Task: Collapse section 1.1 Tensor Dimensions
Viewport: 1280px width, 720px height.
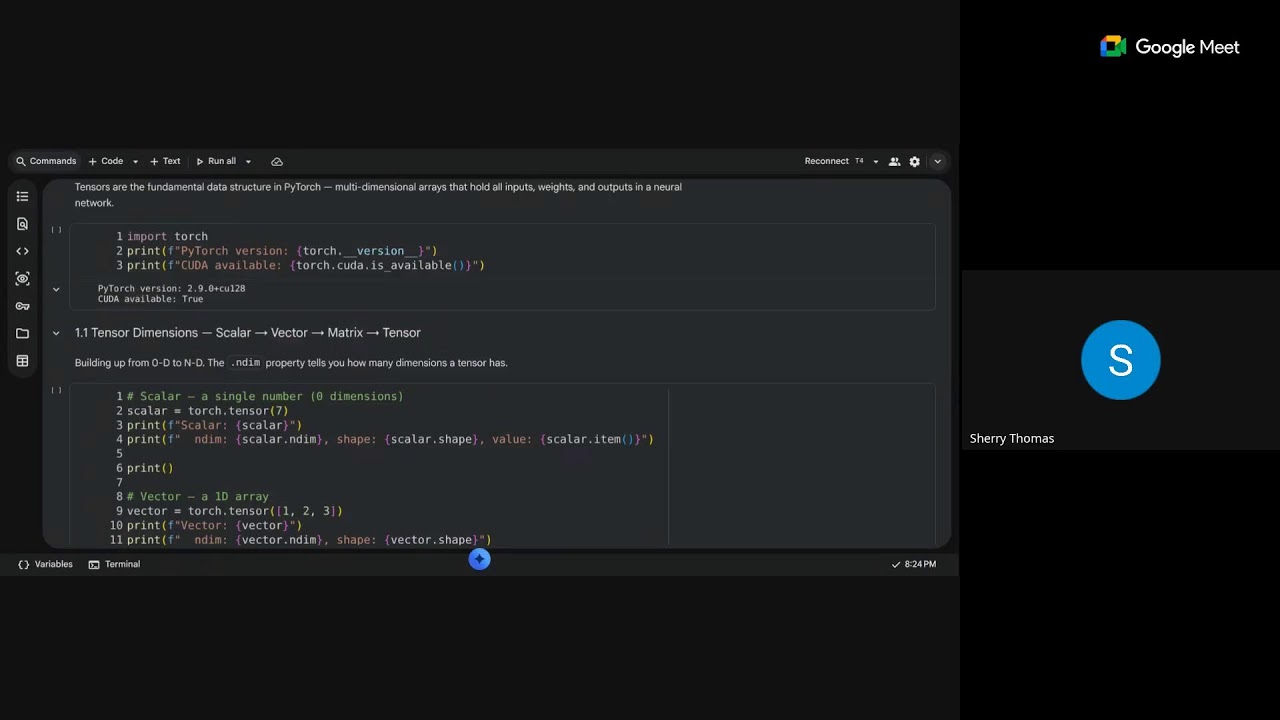Action: tap(56, 333)
